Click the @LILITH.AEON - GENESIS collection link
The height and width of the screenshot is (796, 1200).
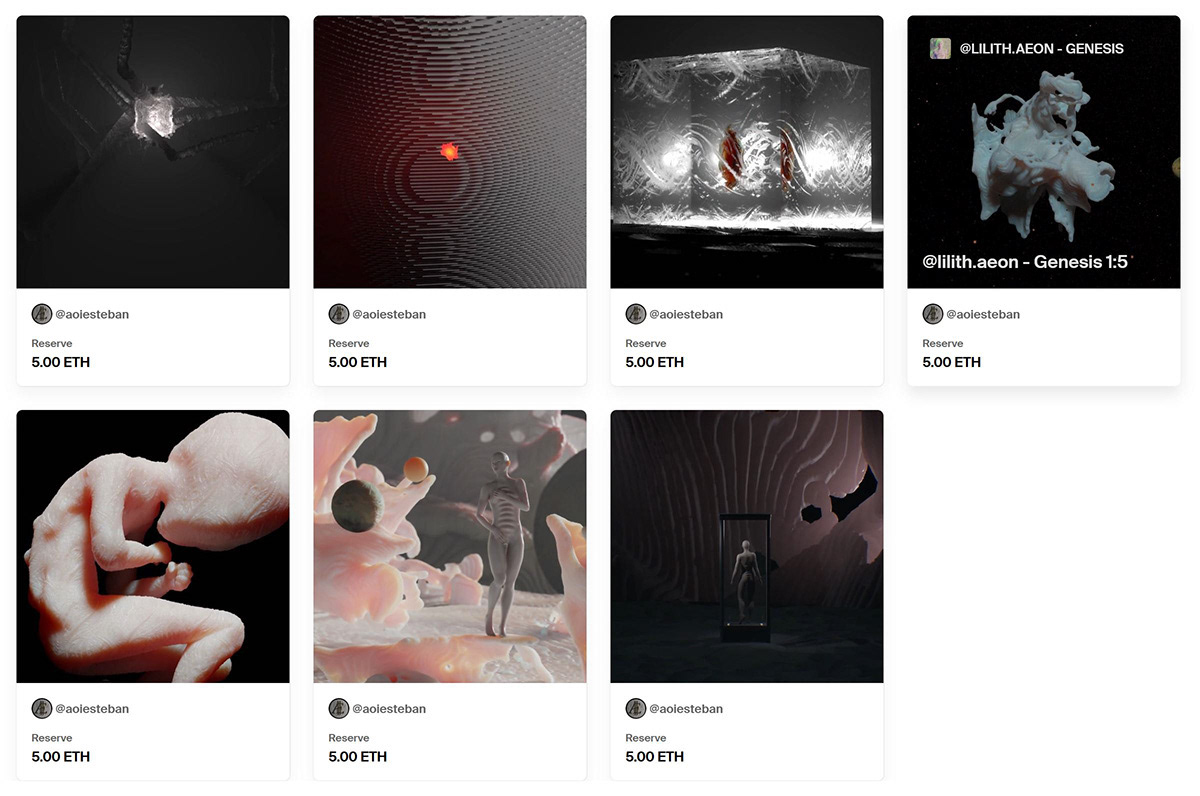point(1041,48)
